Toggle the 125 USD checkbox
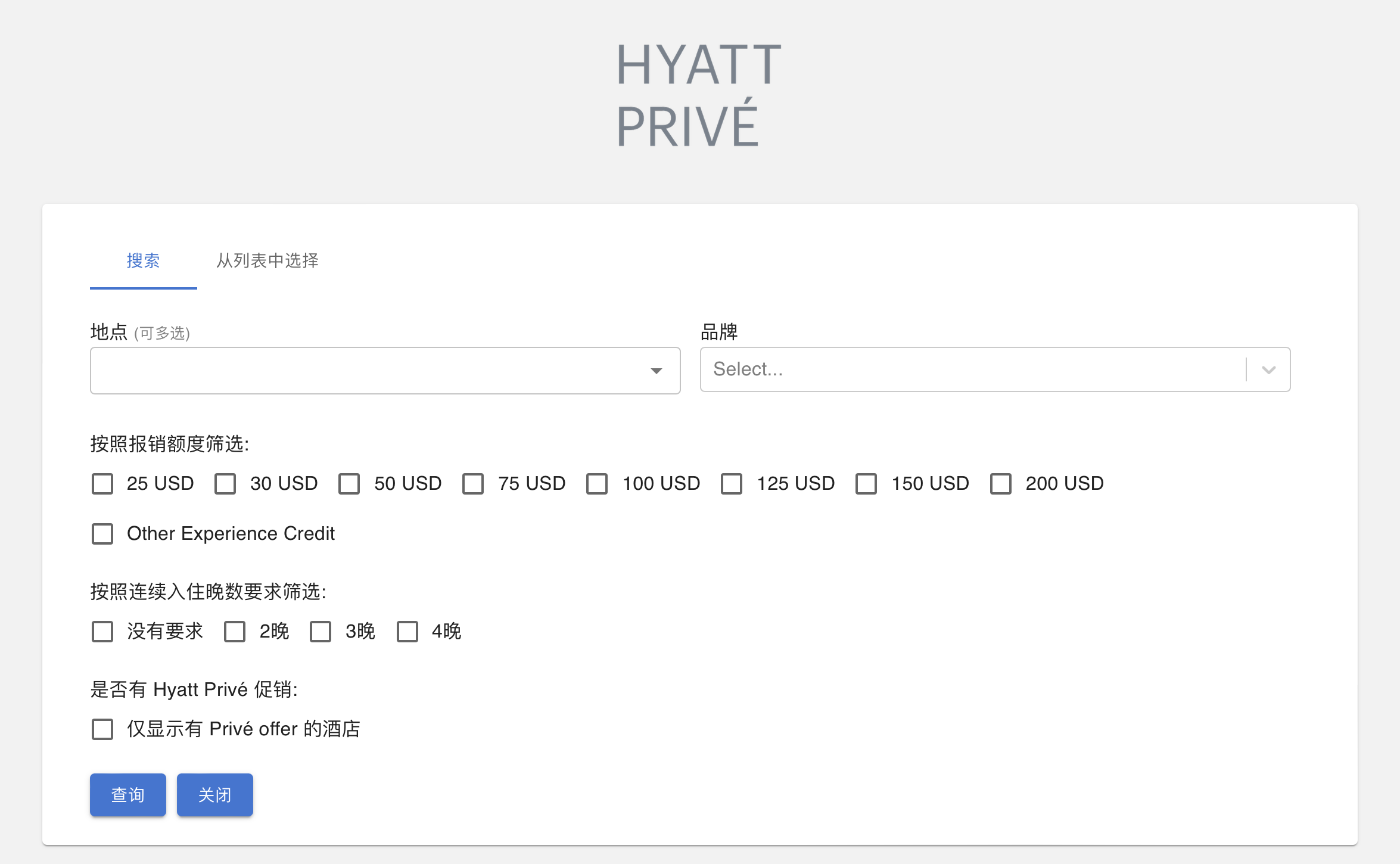This screenshot has height=864, width=1400. [x=732, y=484]
